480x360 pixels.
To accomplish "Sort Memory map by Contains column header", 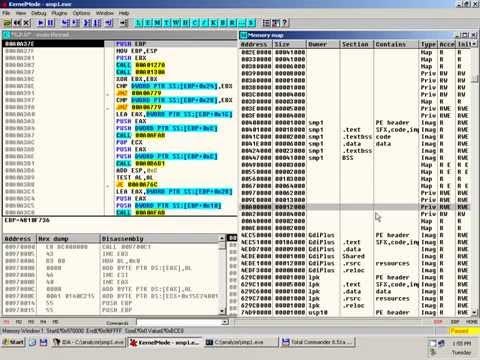I will coord(396,44).
